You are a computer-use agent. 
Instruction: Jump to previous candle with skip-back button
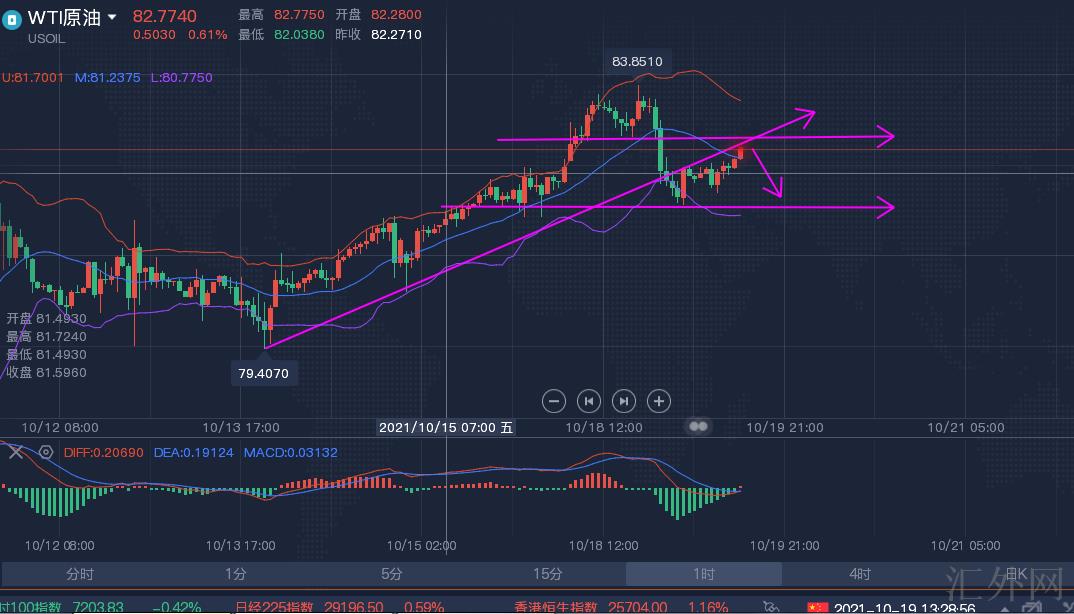tap(589, 401)
